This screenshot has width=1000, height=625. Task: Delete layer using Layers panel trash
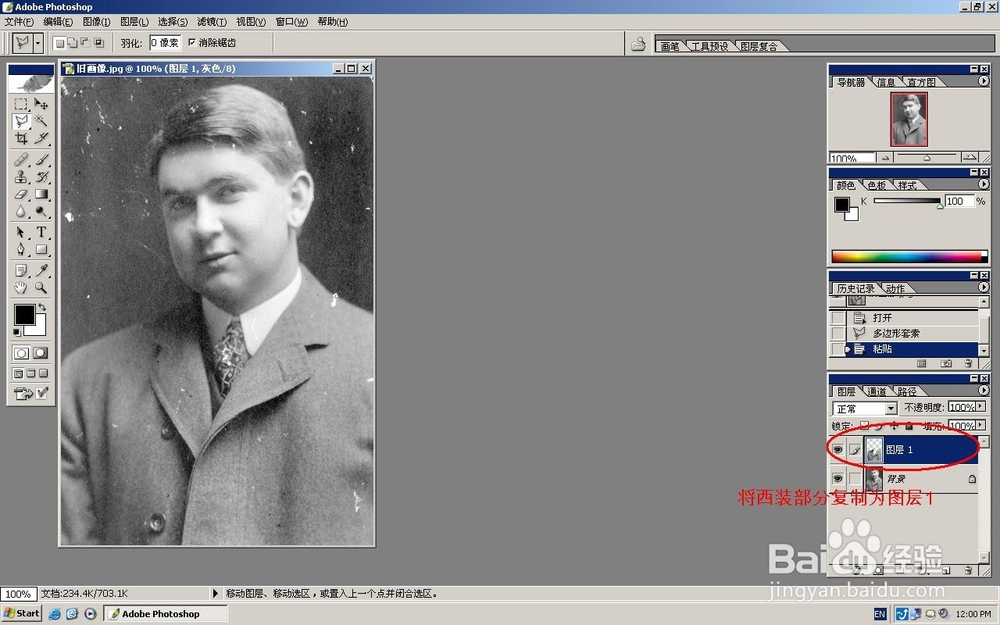click(x=968, y=570)
